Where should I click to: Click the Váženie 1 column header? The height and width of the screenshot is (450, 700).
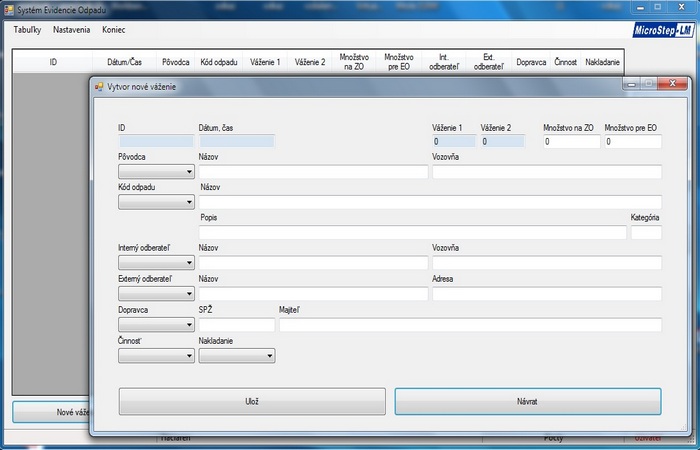tap(265, 62)
